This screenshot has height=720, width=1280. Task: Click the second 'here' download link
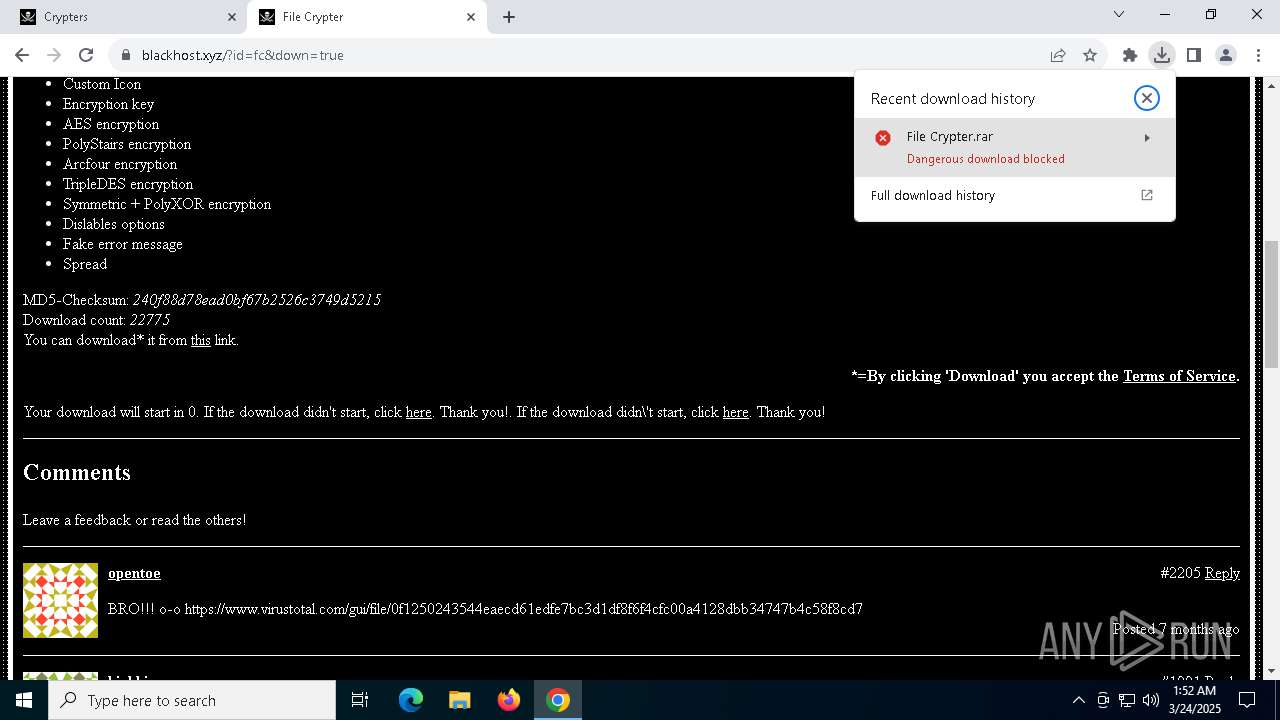point(735,412)
